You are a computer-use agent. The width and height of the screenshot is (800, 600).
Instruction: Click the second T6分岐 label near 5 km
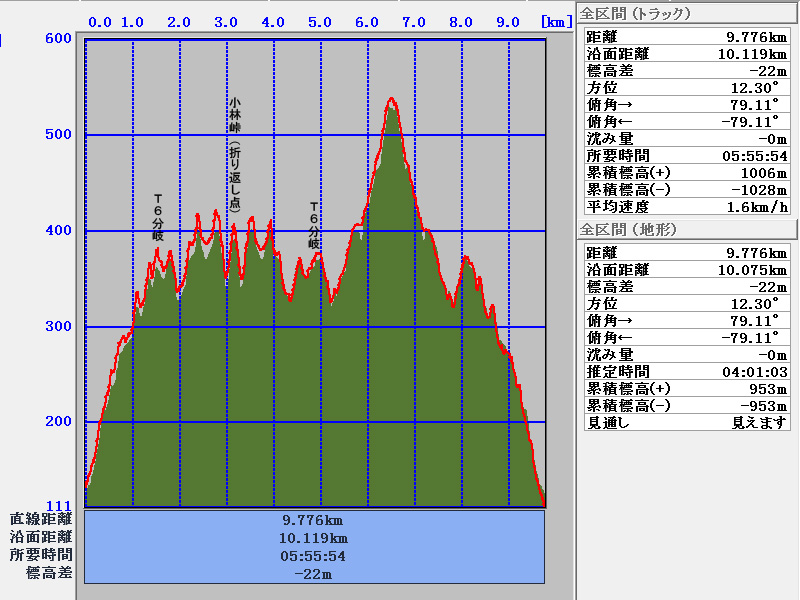coord(313,225)
